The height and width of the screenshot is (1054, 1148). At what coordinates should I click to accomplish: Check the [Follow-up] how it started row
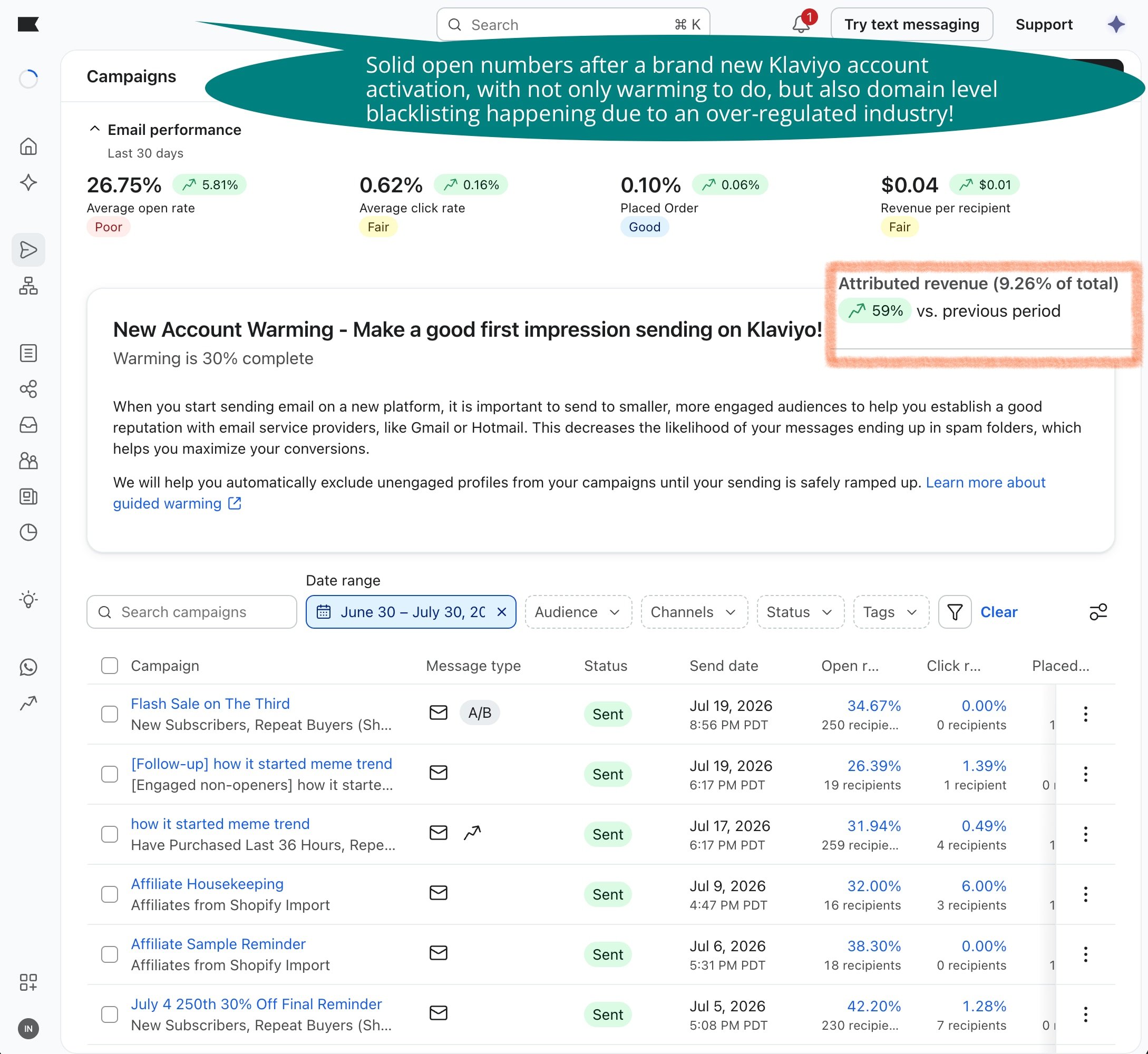pos(110,774)
